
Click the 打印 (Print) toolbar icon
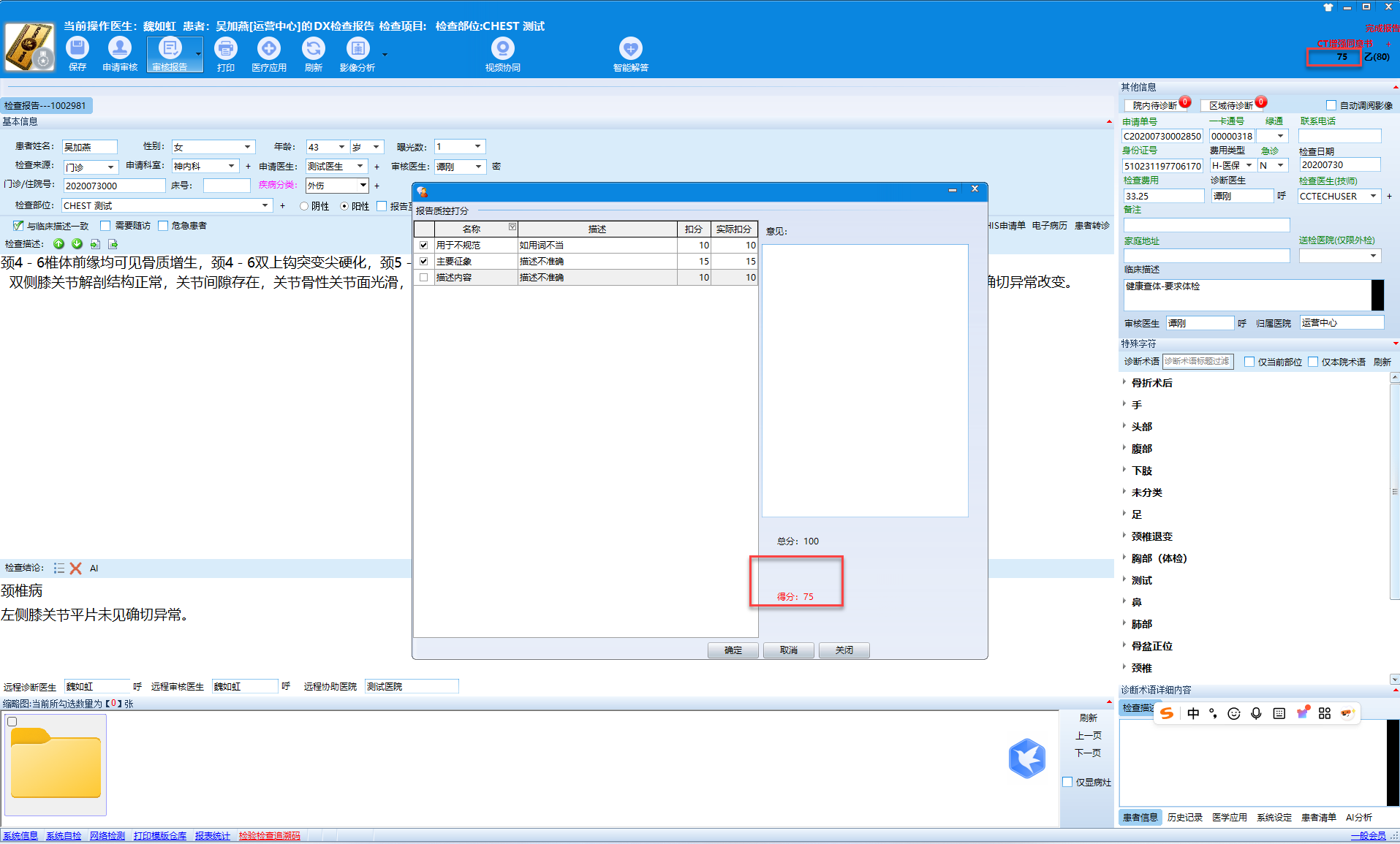(x=226, y=50)
